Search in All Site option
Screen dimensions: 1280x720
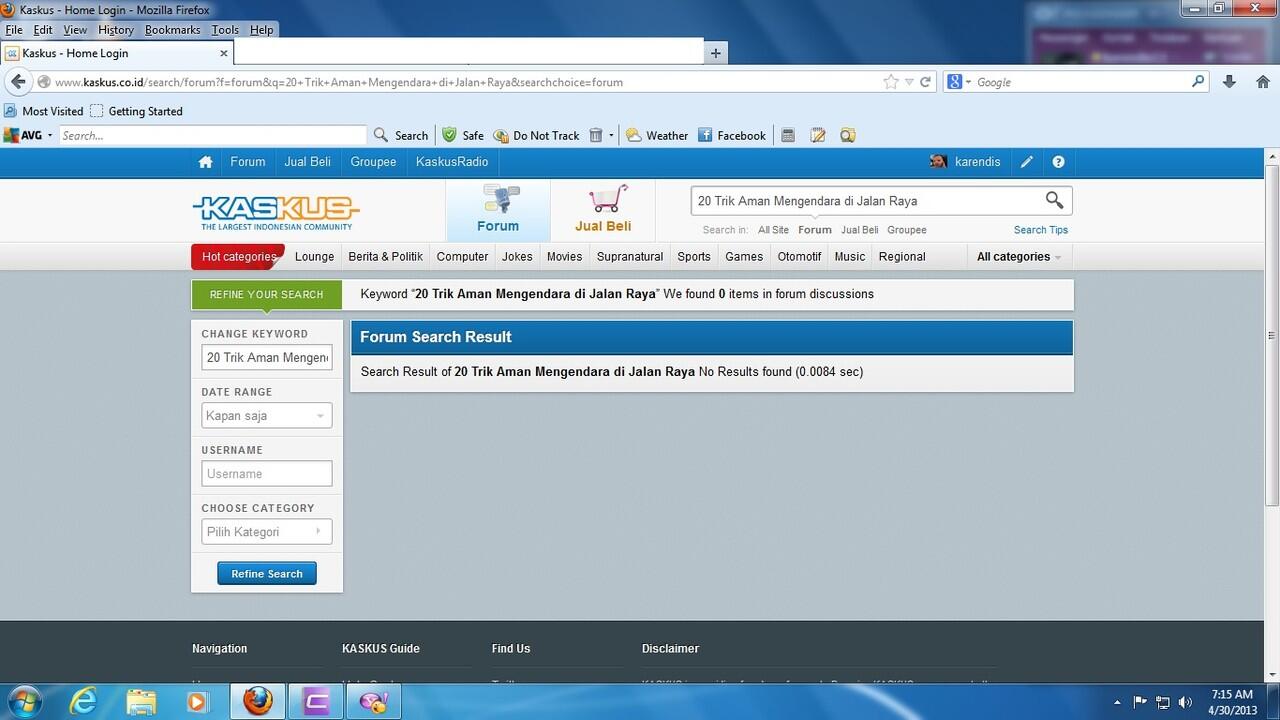(773, 230)
